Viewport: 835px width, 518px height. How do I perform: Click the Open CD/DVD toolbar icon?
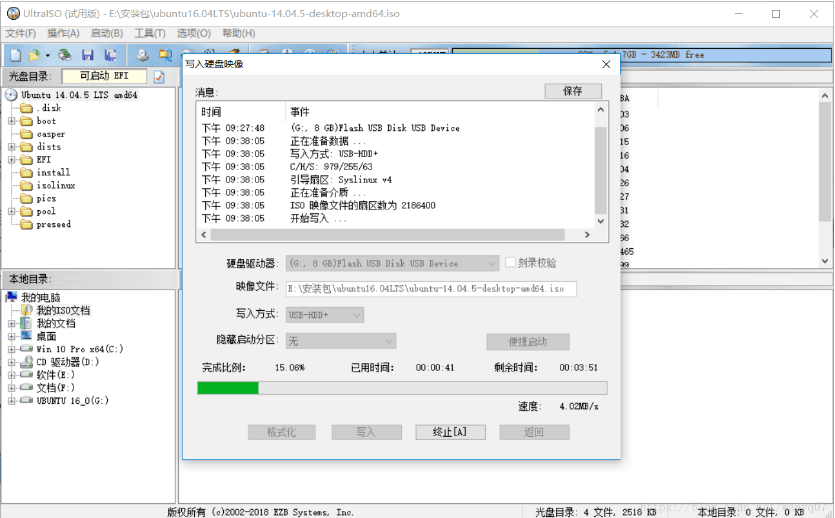[x=65, y=55]
